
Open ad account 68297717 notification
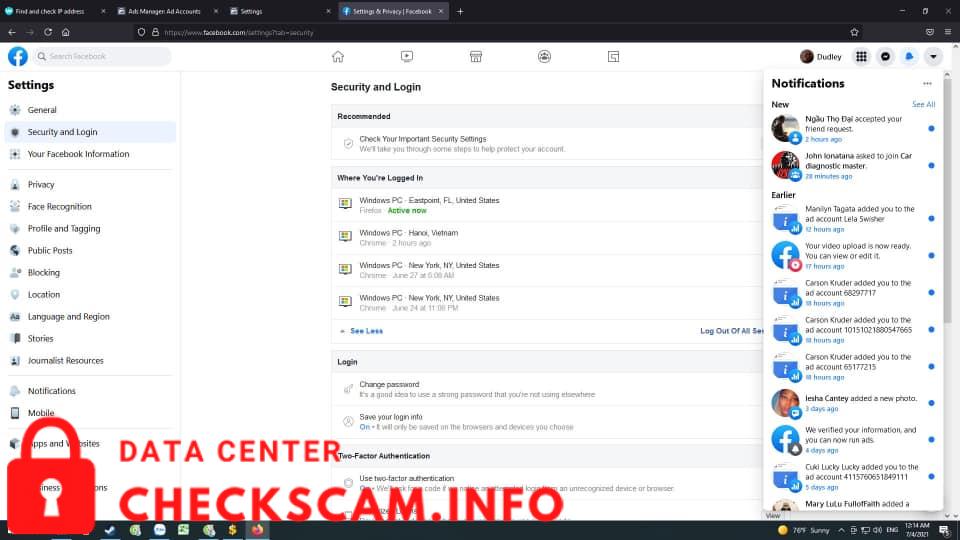(x=853, y=293)
